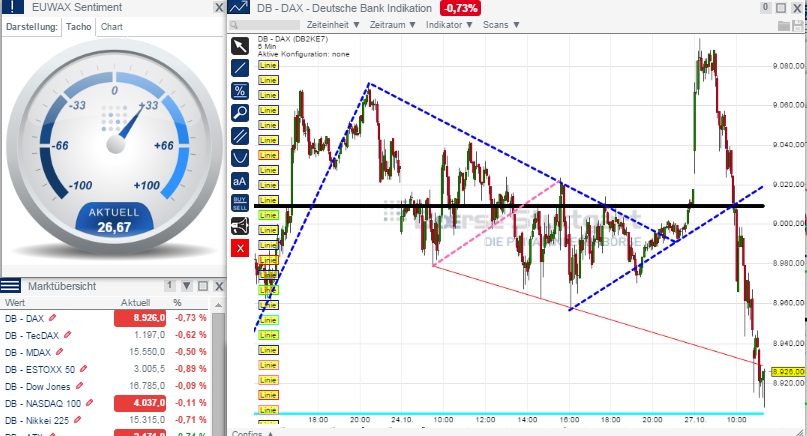This screenshot has width=807, height=436.
Task: Maximize the Marktübersicht panel
Action: (x=203, y=286)
